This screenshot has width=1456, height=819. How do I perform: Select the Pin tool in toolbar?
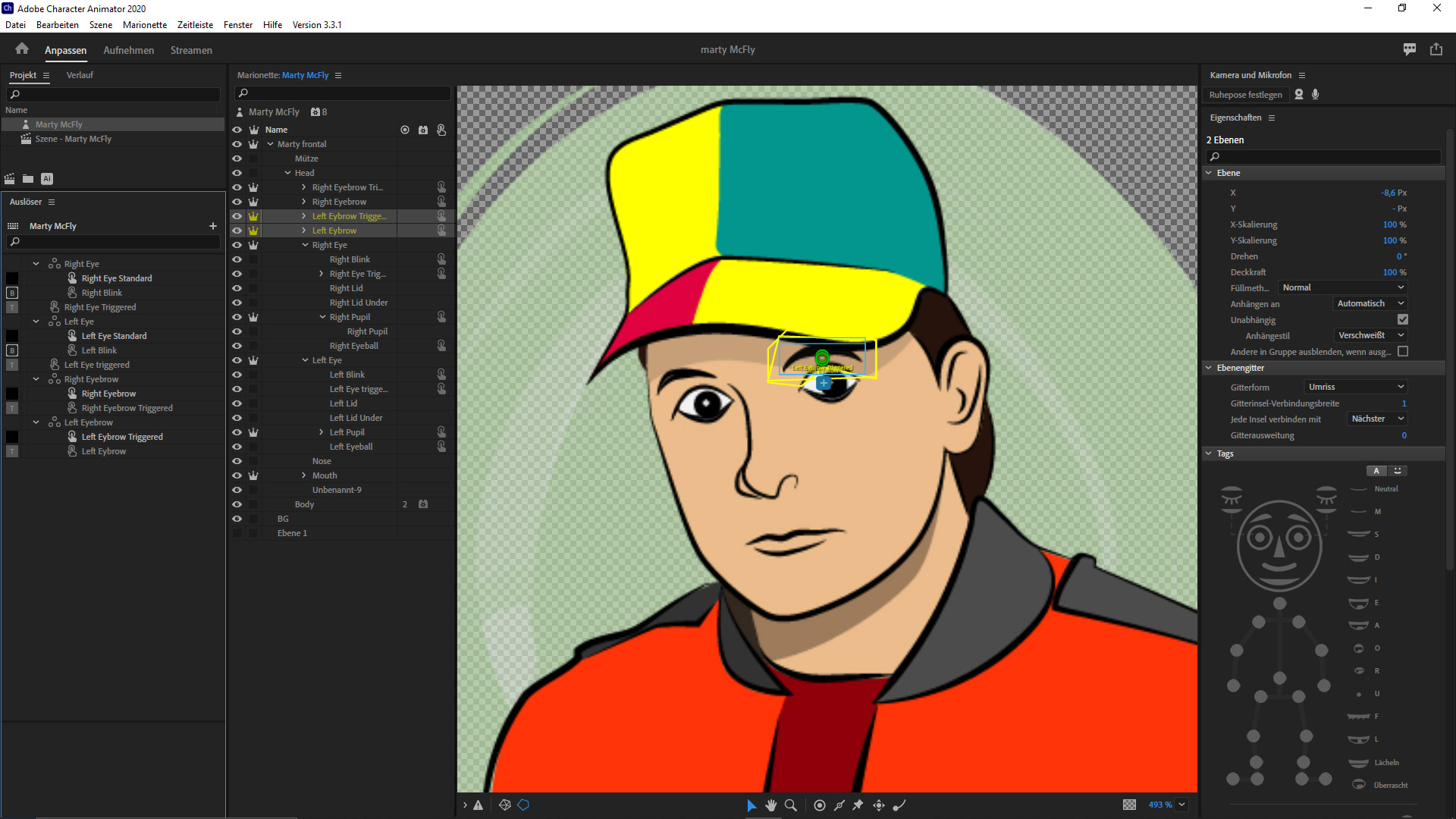[858, 805]
